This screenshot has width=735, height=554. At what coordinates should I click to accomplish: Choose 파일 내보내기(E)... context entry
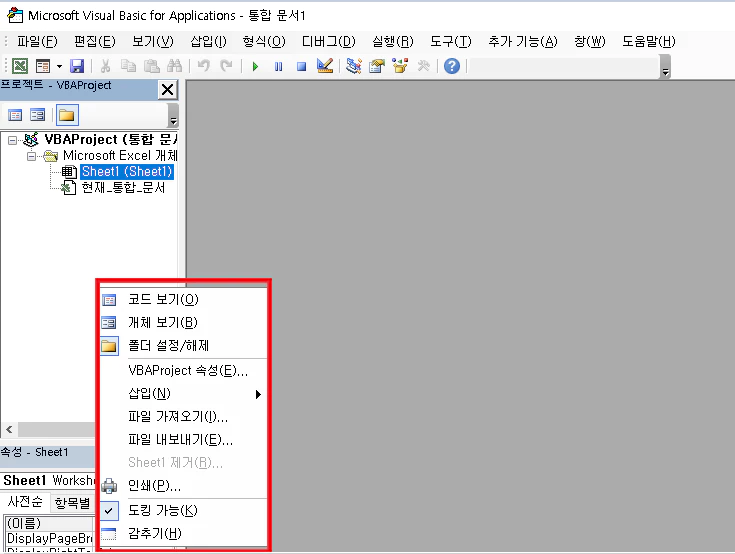pyautogui.click(x=183, y=440)
